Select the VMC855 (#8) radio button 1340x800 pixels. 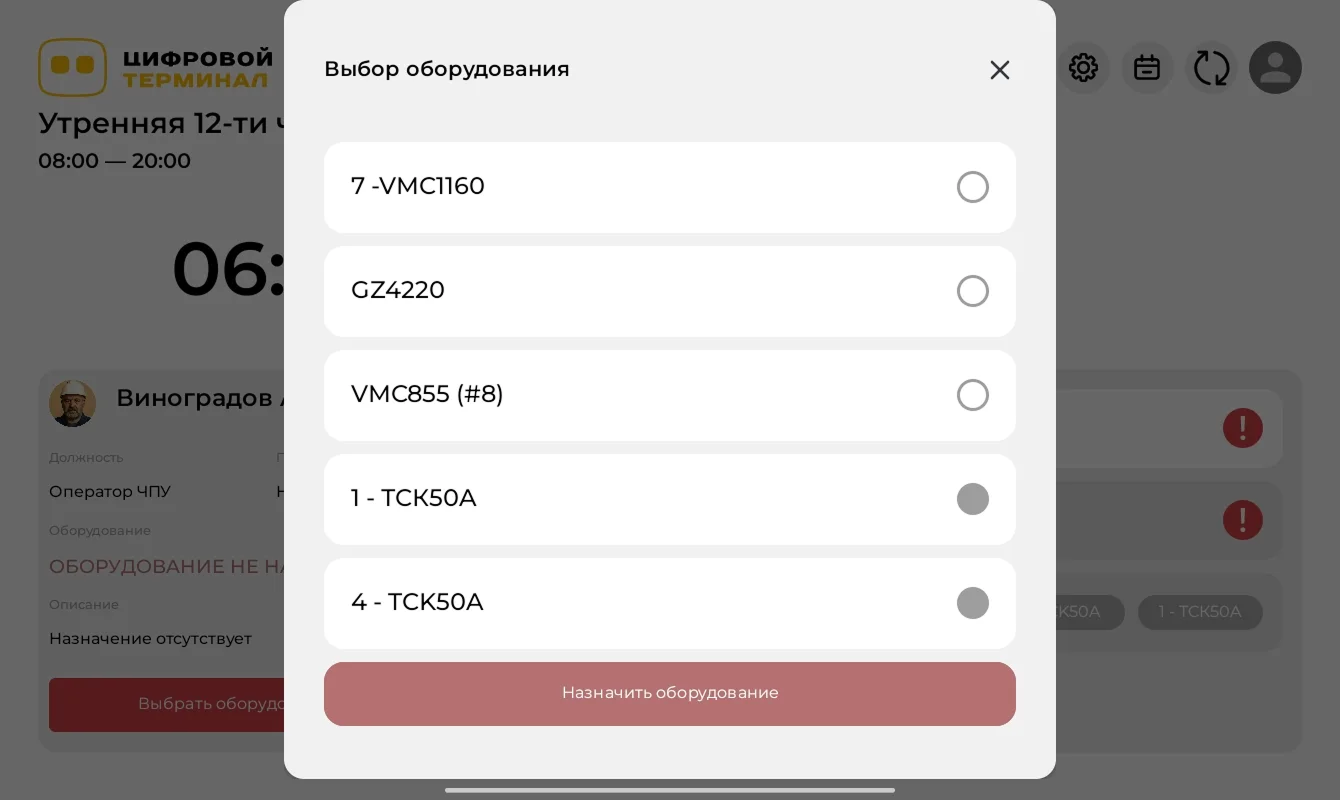click(972, 395)
